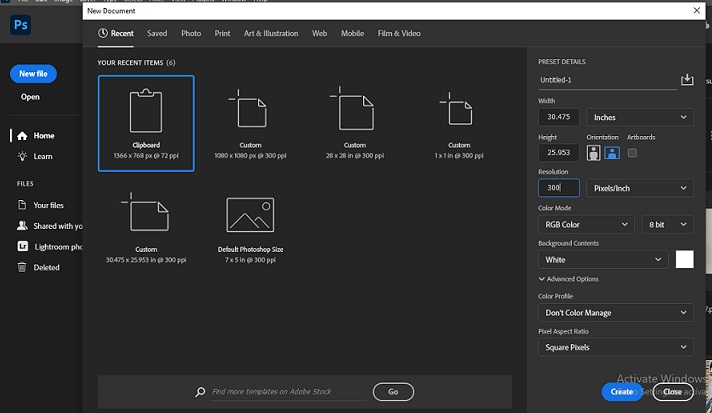The width and height of the screenshot is (712, 413).
Task: Set orientation to portrait
Action: 594,153
